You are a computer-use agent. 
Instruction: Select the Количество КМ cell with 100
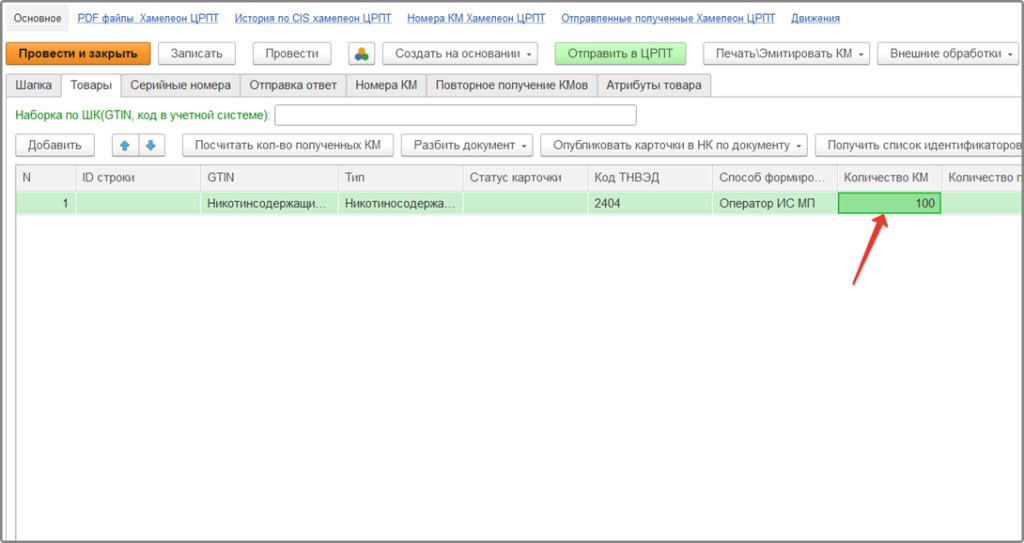pyautogui.click(x=889, y=203)
